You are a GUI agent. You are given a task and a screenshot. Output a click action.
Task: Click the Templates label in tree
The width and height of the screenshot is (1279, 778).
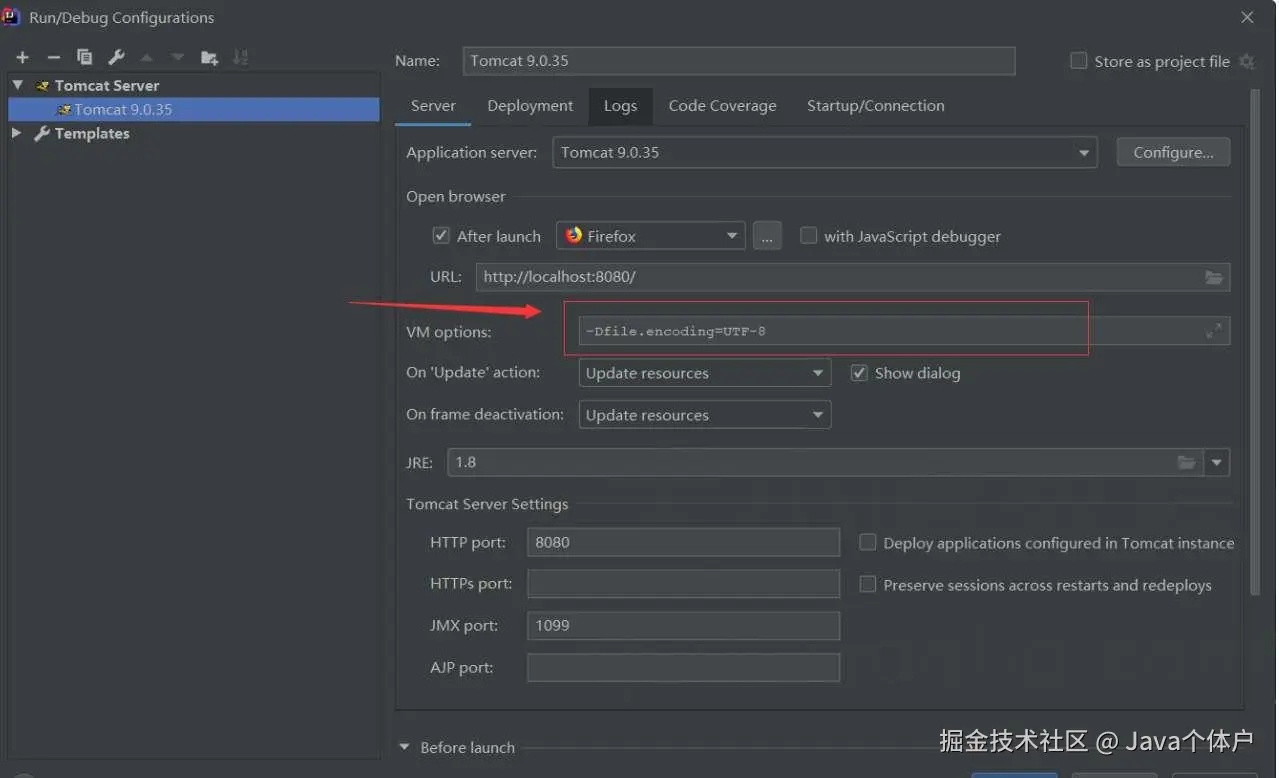pos(92,133)
